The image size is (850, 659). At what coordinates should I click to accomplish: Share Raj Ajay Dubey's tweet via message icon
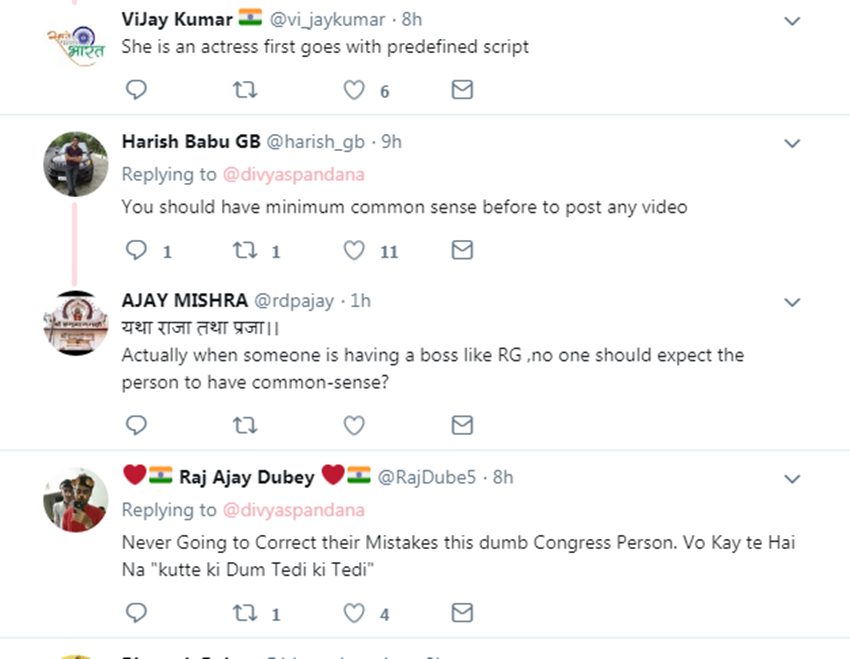pos(462,612)
